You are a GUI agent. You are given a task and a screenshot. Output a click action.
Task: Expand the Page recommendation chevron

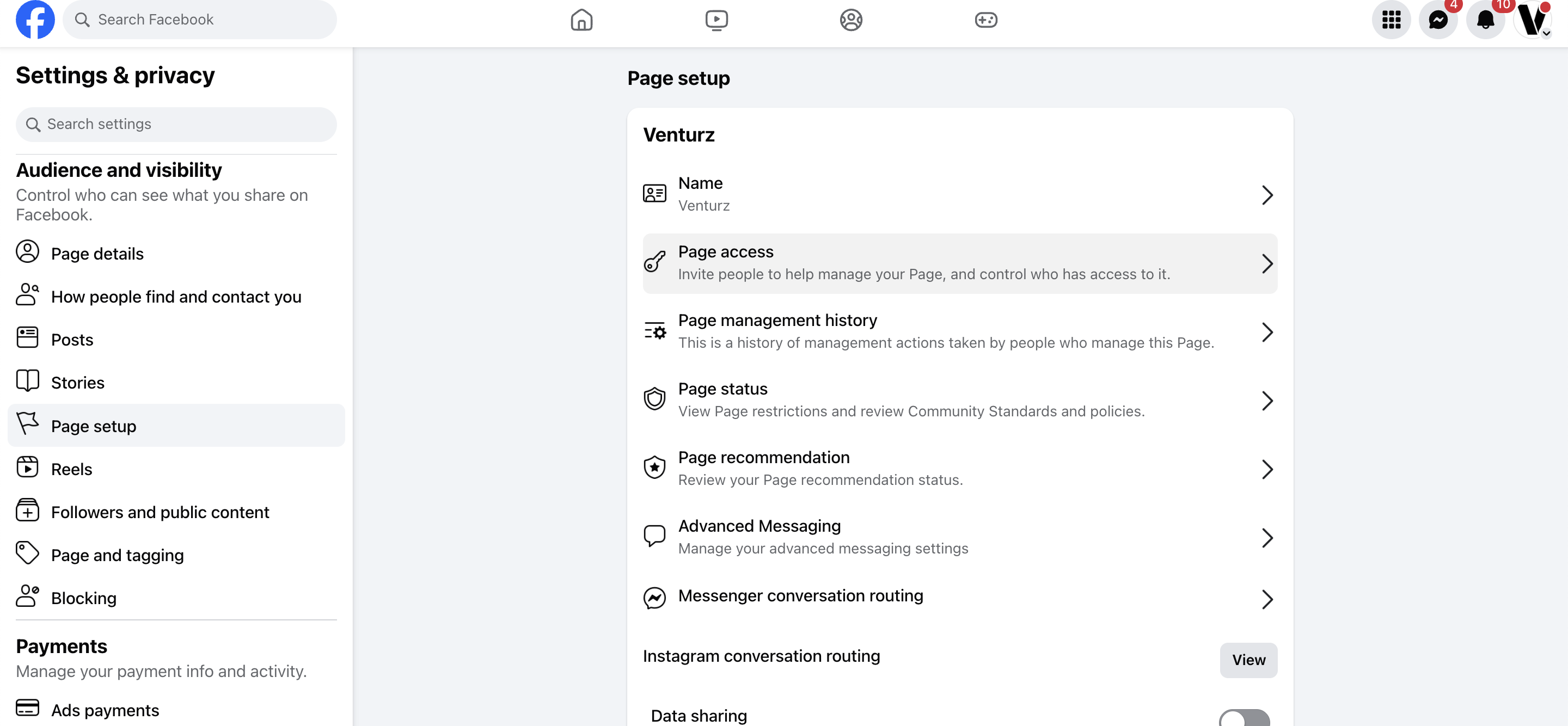click(1267, 469)
